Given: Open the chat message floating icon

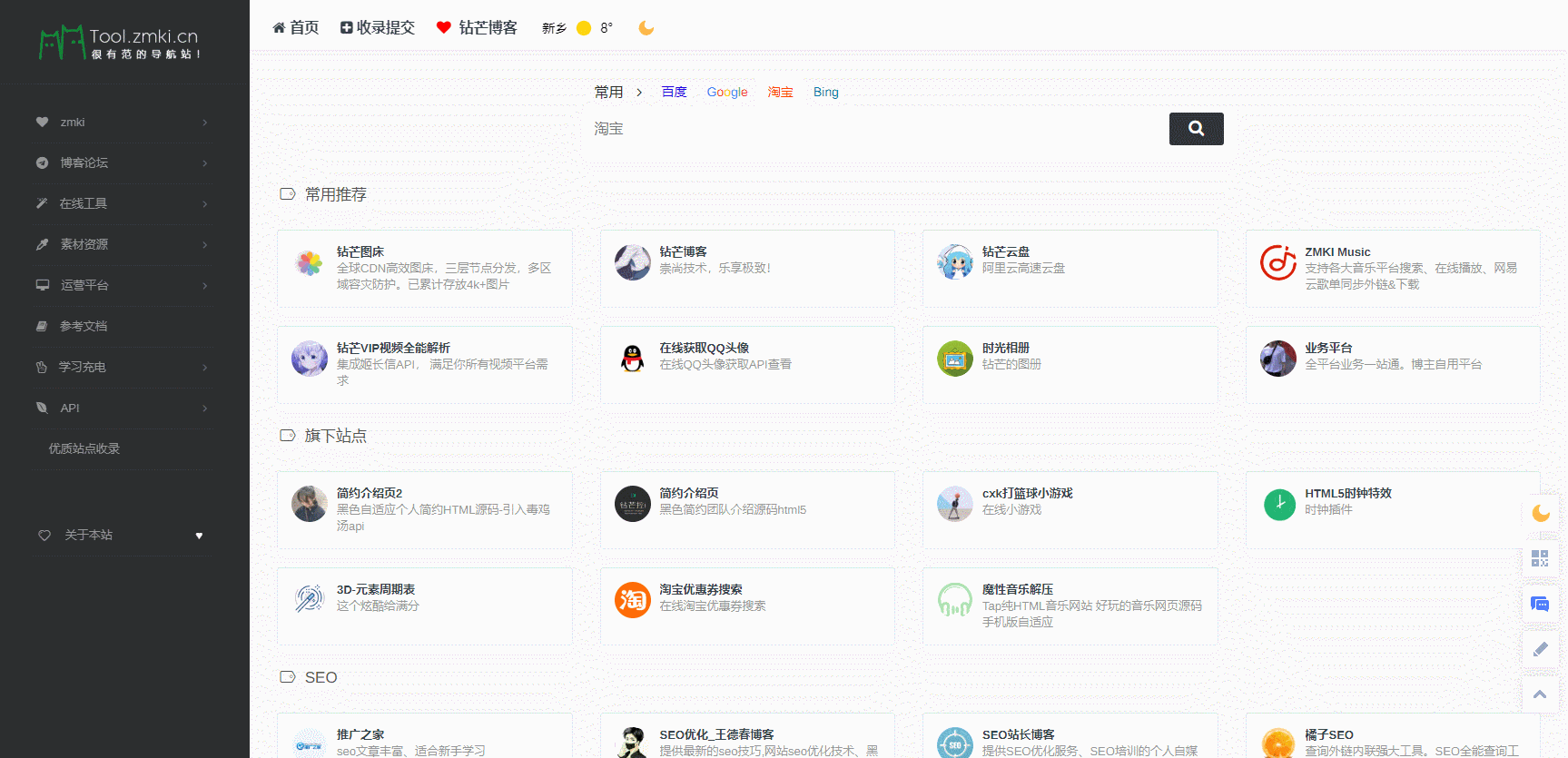Looking at the screenshot, I should click(x=1540, y=605).
